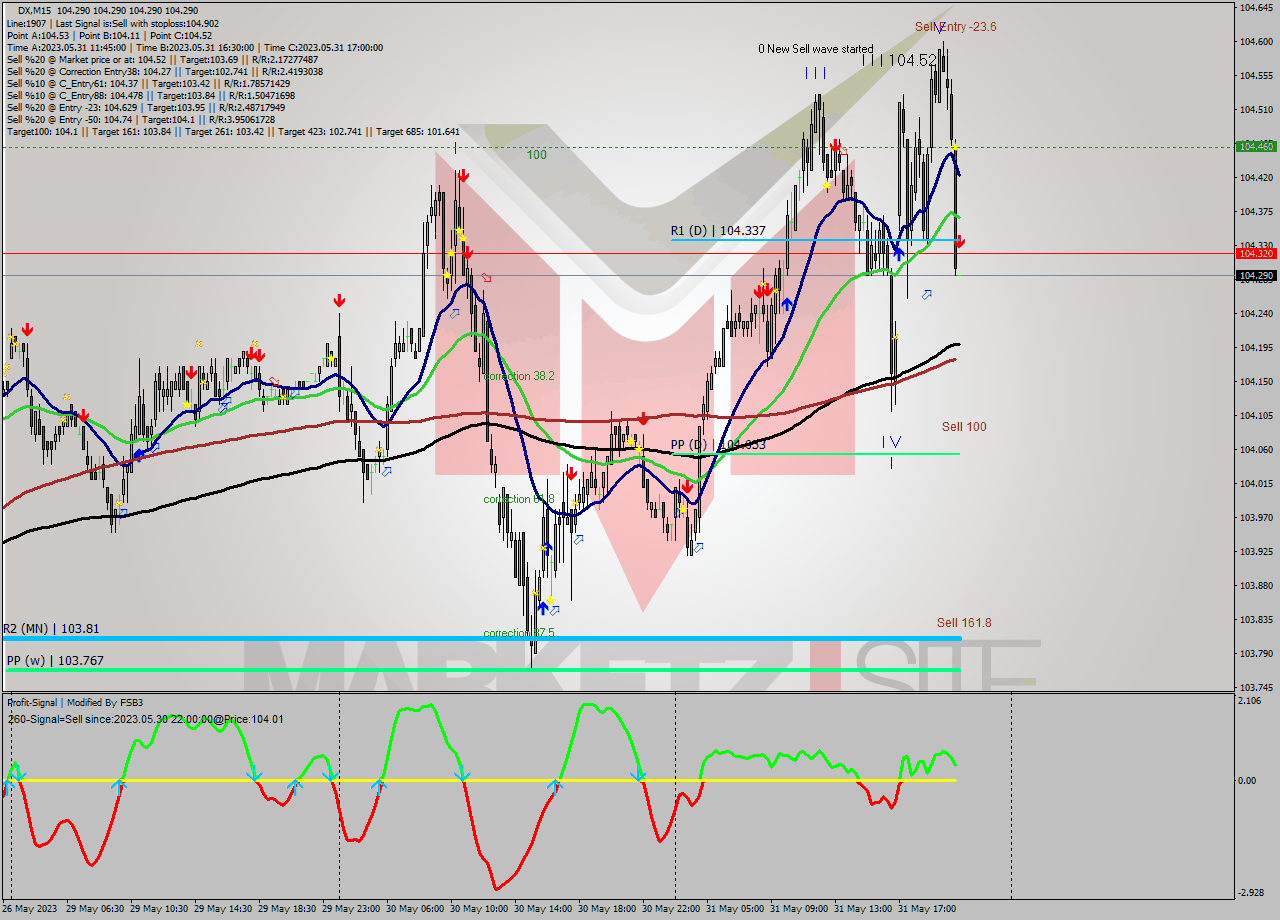
Task: Select the '| | | 104.52' wave label
Action: [899, 60]
